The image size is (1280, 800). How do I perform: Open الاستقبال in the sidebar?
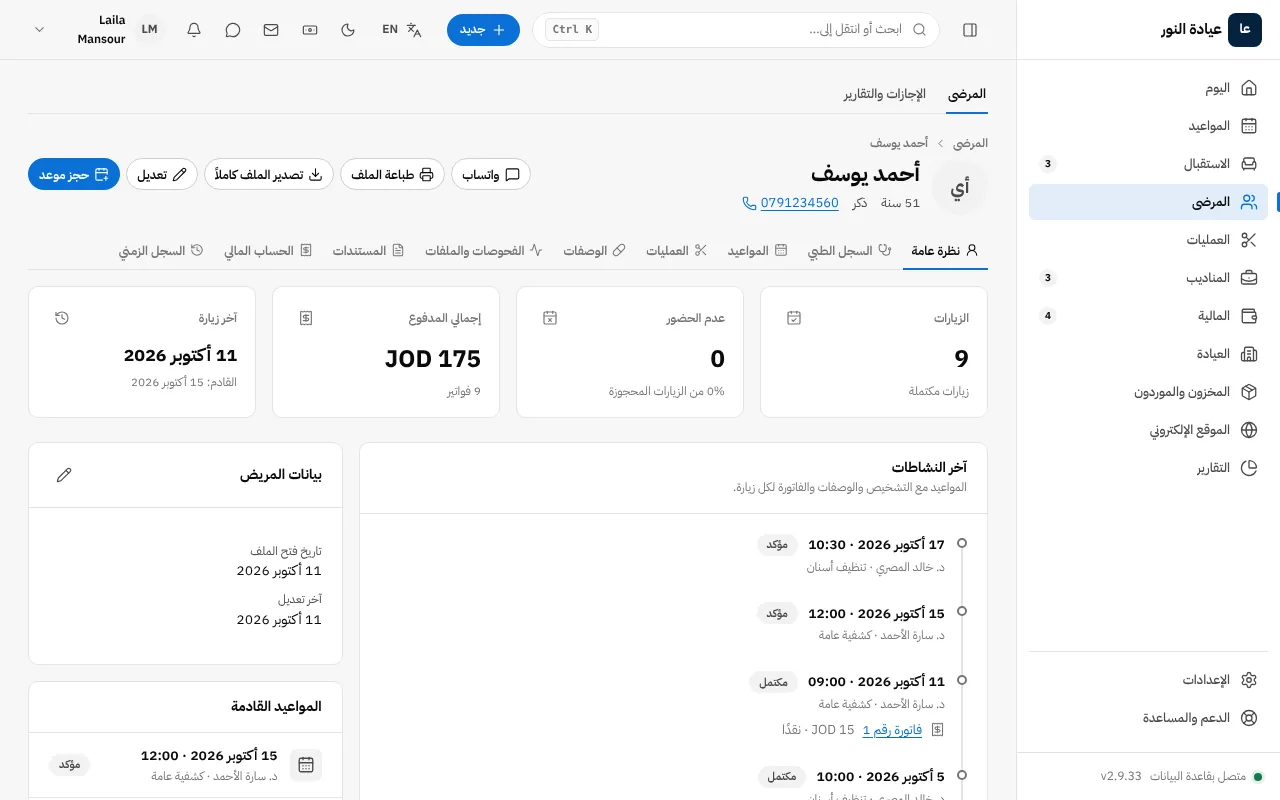point(1148,164)
